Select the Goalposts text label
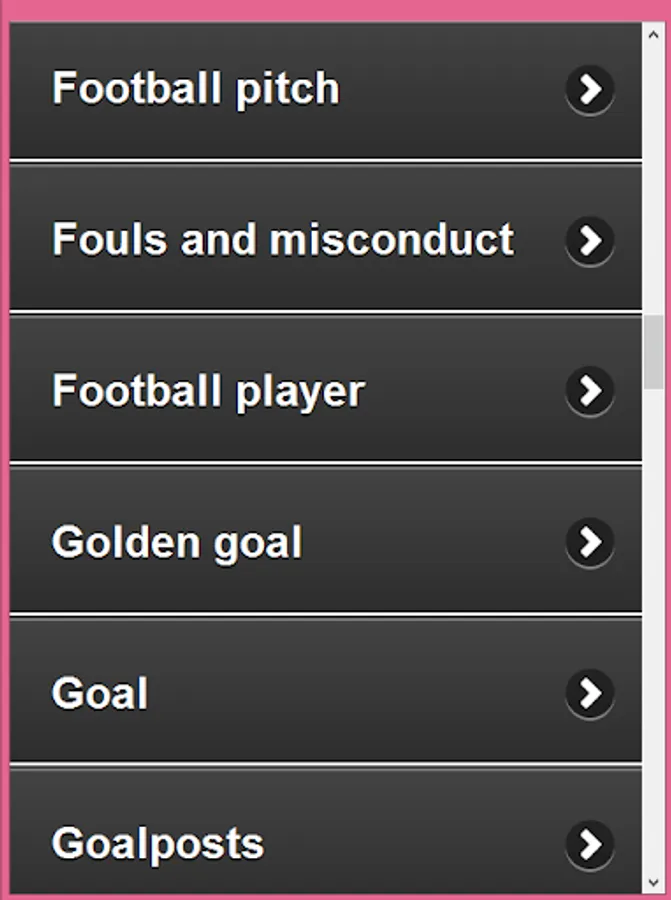Screen dimensions: 671x900 pyautogui.click(x=158, y=845)
